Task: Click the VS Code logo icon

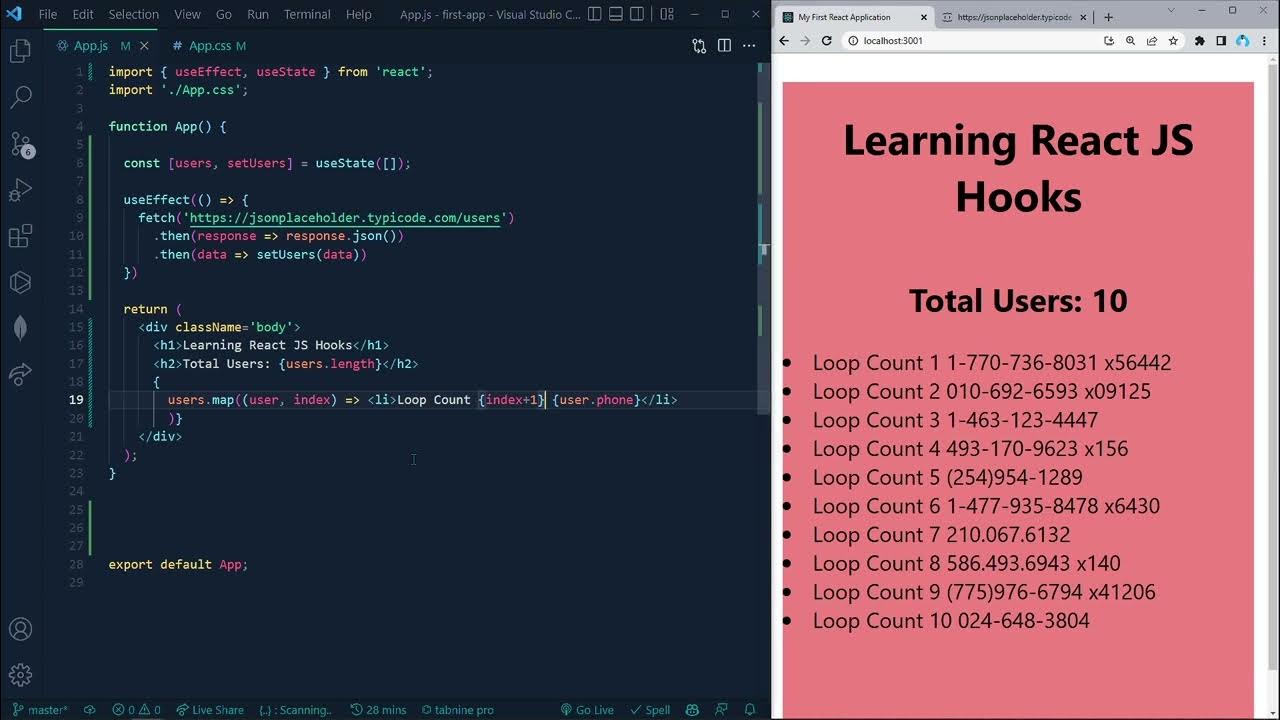Action: [x=14, y=14]
